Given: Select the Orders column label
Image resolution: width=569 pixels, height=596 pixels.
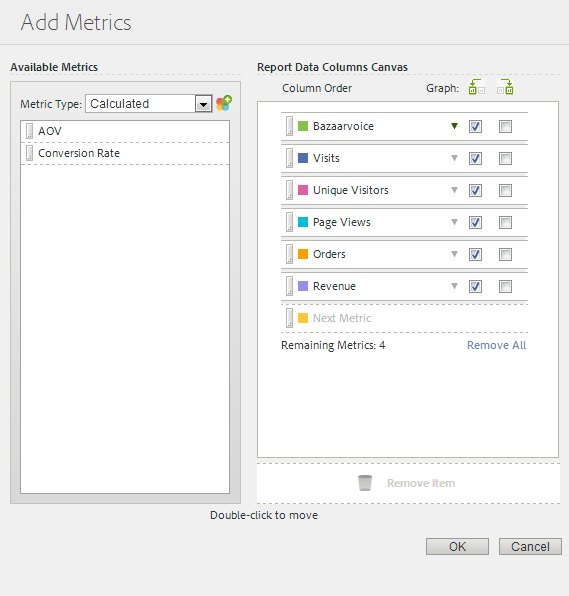Looking at the screenshot, I should coord(329,254).
